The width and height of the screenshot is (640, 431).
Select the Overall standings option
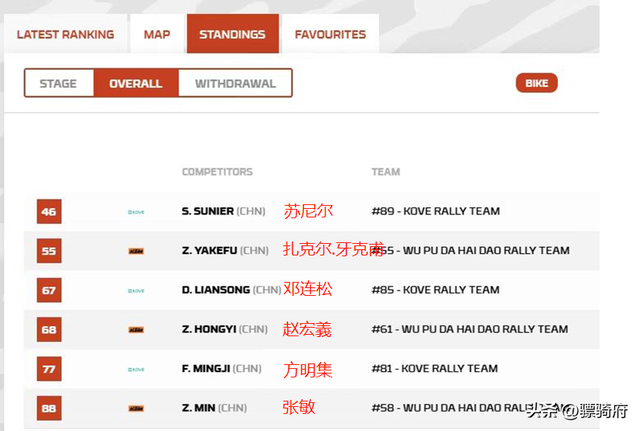pos(136,83)
